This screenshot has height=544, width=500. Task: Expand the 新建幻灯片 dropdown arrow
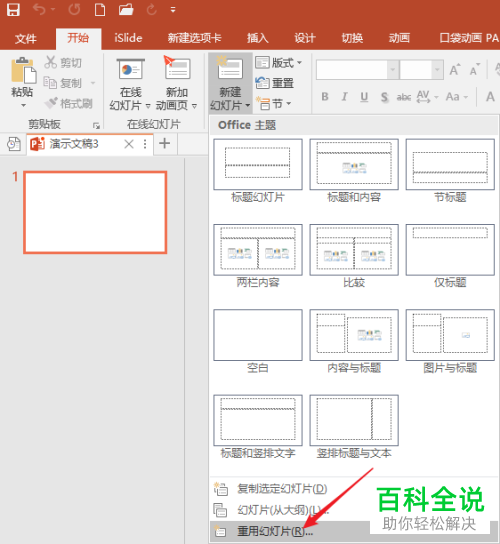[x=248, y=105]
